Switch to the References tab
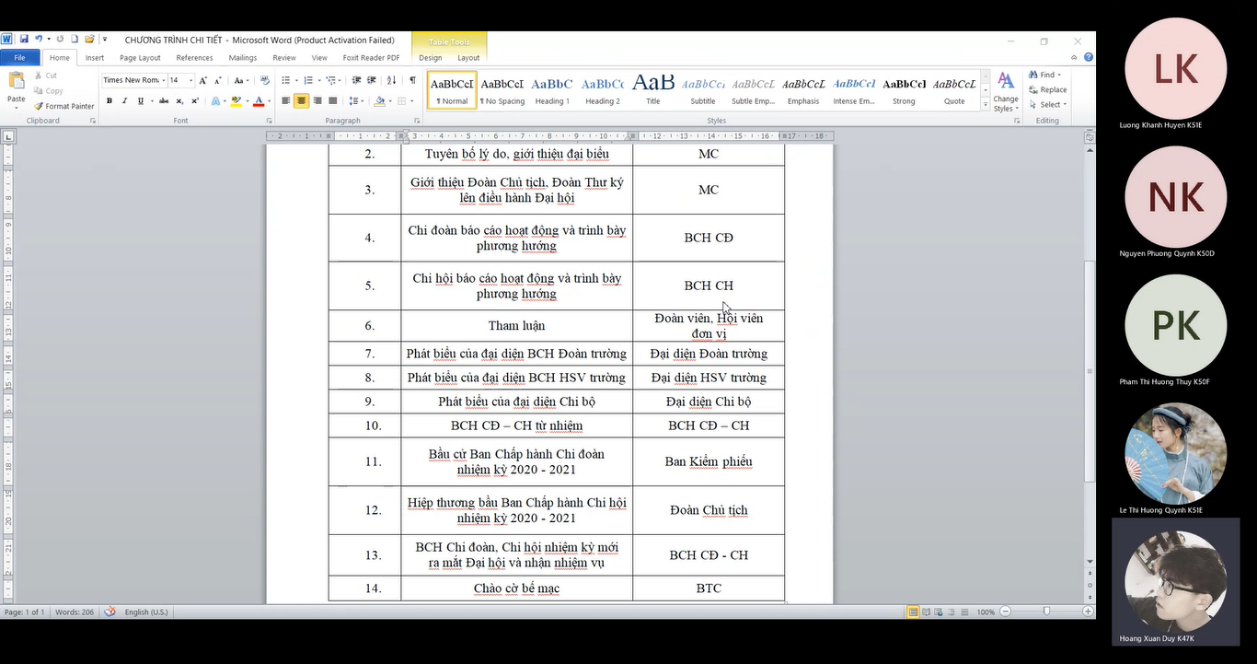This screenshot has width=1257, height=664. pyautogui.click(x=194, y=57)
